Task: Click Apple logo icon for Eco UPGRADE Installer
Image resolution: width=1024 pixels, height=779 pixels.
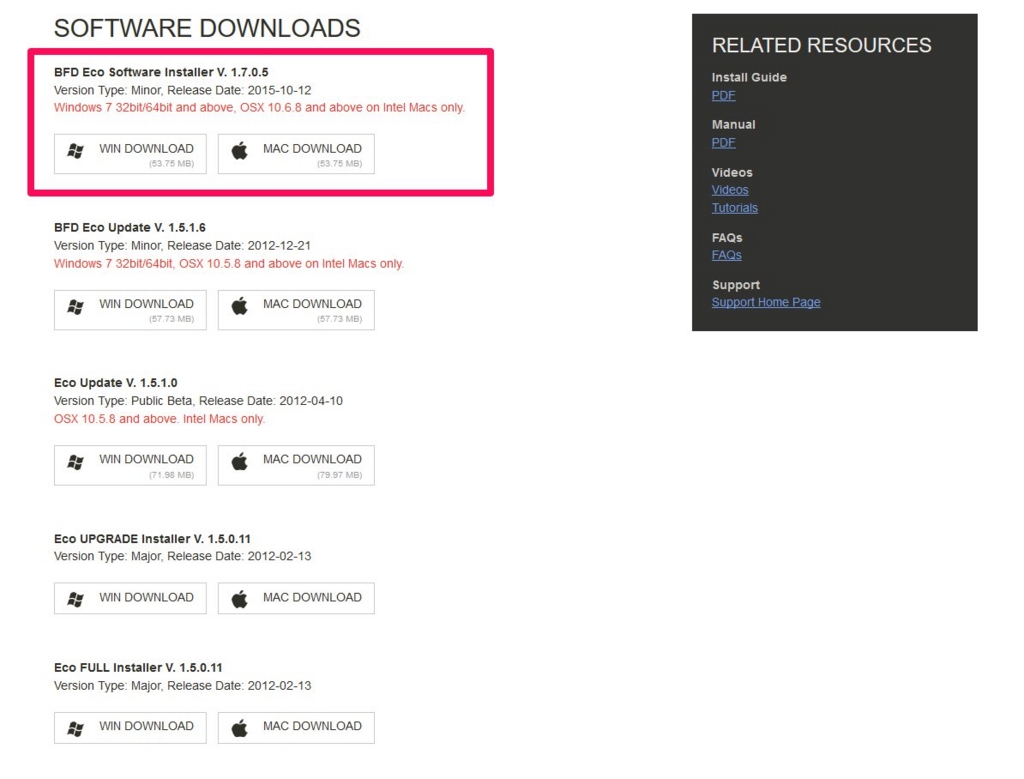Action: pos(240,598)
